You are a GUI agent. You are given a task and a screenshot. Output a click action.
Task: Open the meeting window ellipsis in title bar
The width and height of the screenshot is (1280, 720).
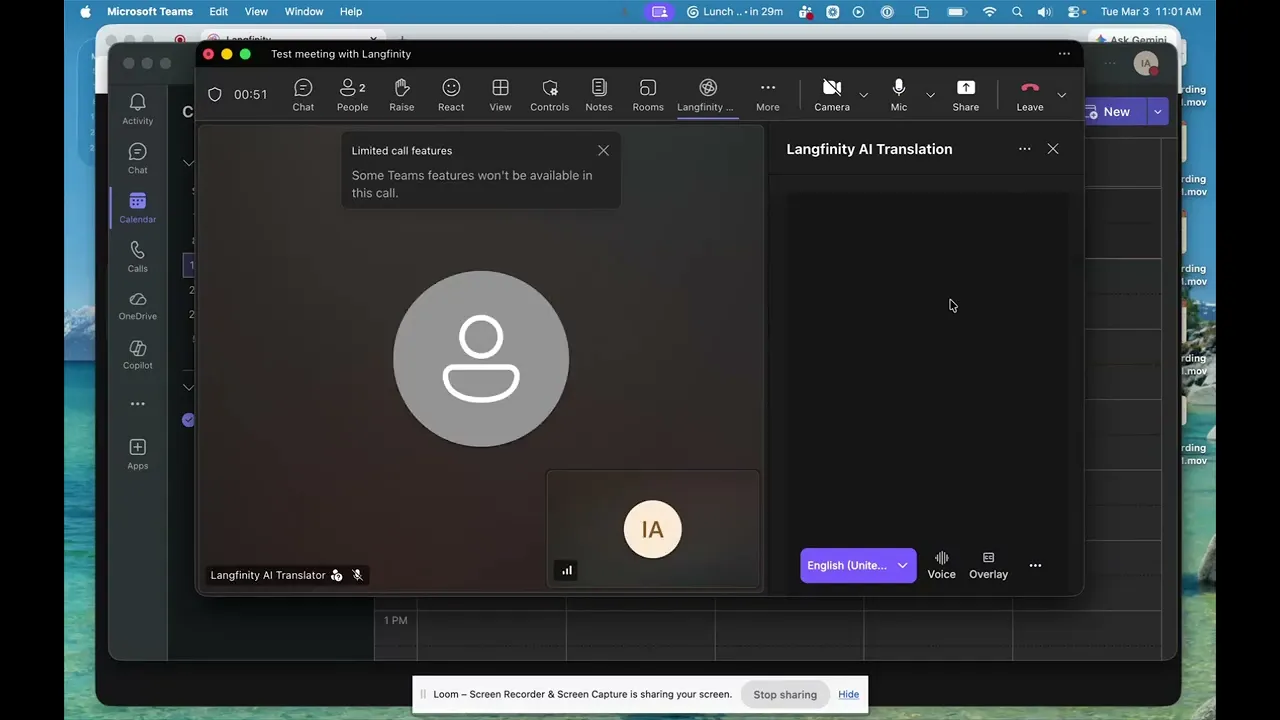pyautogui.click(x=1064, y=54)
